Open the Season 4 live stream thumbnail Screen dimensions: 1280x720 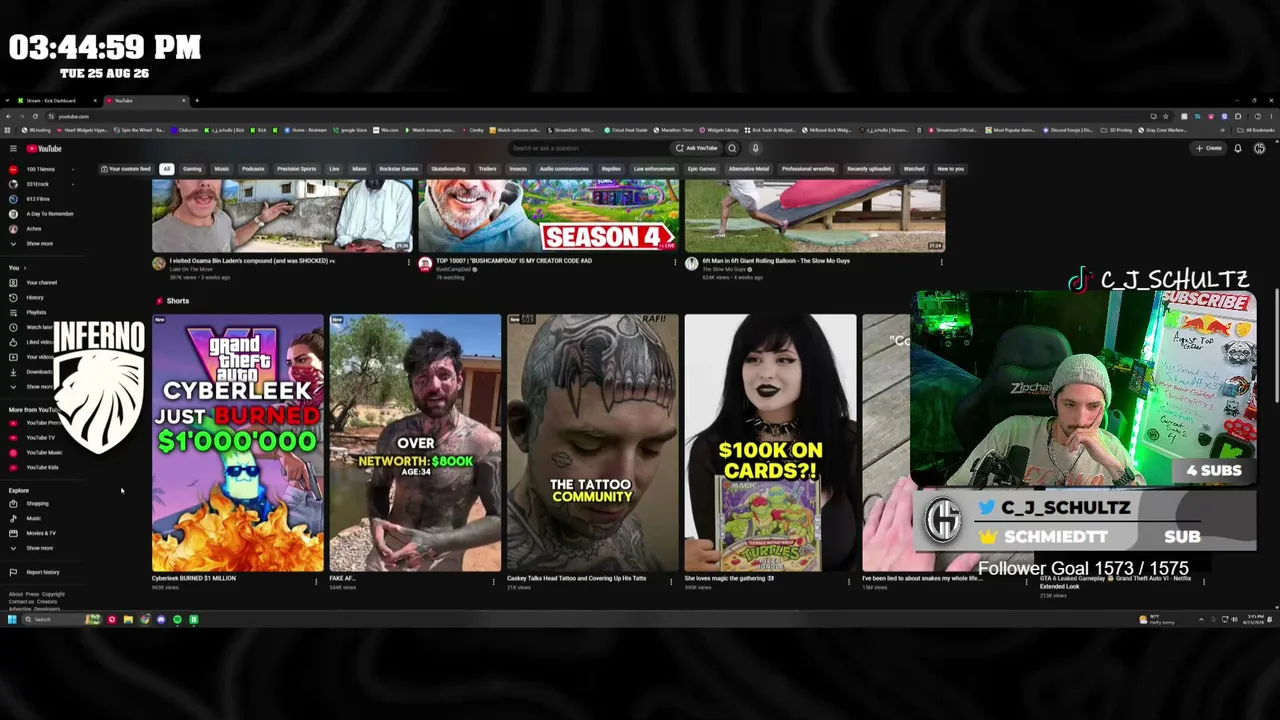[x=548, y=217]
